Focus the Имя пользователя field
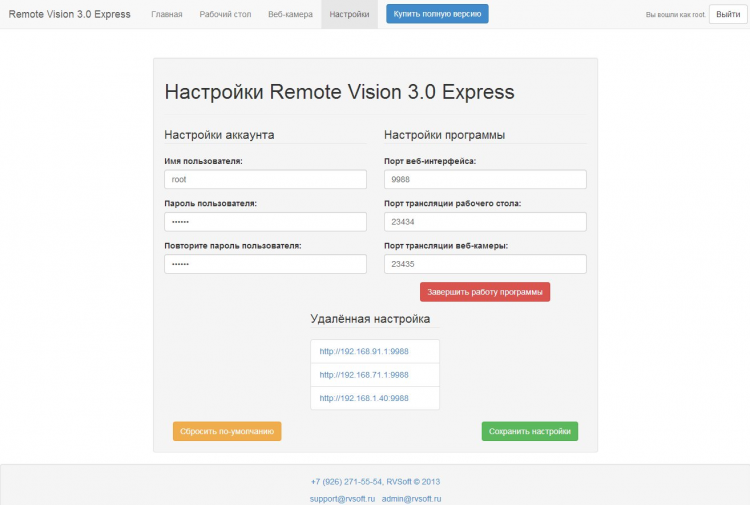Viewport: 750px width, 505px height. pyautogui.click(x=265, y=179)
